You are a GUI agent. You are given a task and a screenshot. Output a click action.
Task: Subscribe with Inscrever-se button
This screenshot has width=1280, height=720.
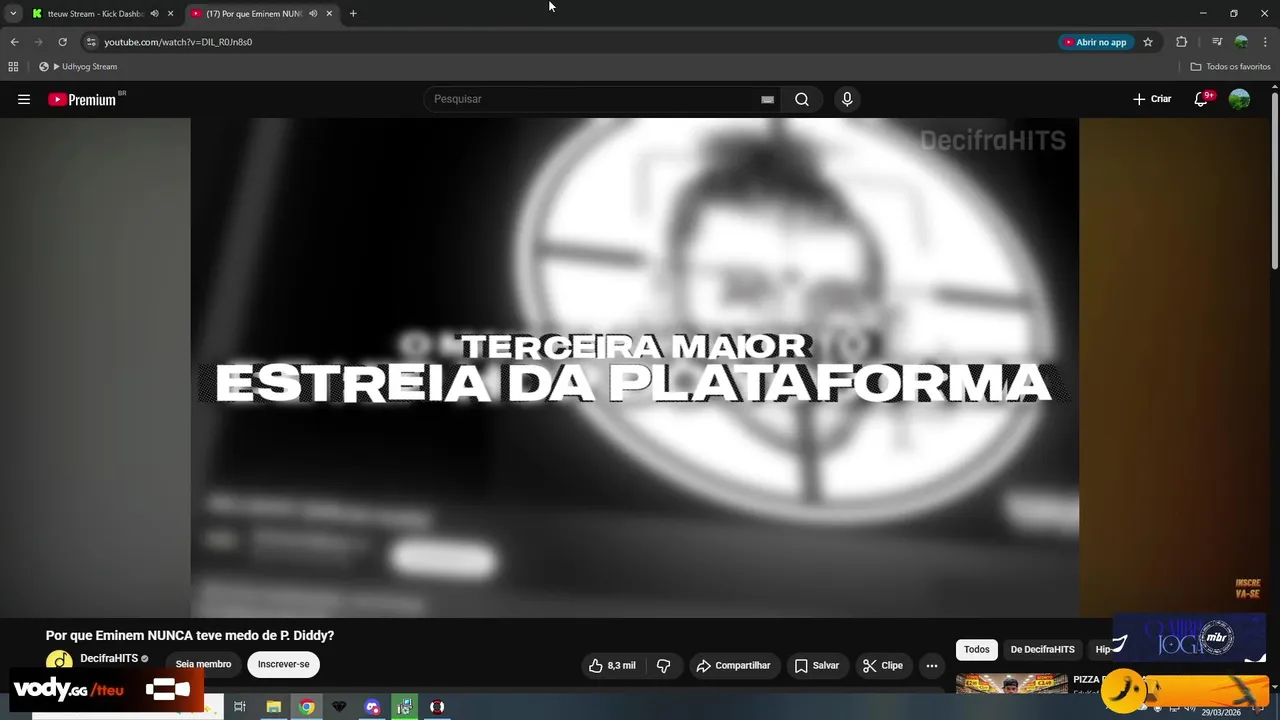[x=284, y=664]
